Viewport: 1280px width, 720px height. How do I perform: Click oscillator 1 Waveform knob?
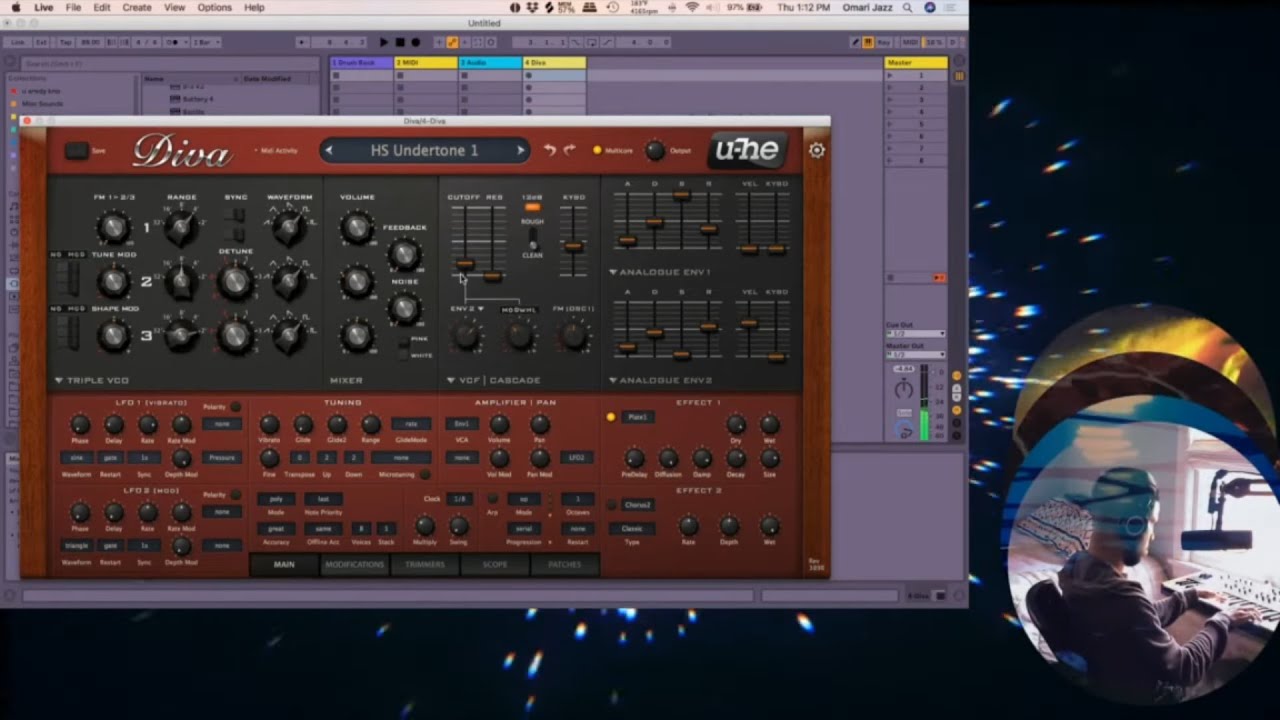point(289,228)
